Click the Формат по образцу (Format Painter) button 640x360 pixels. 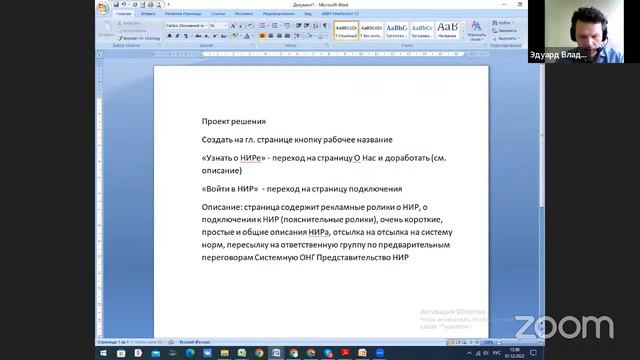[140, 38]
